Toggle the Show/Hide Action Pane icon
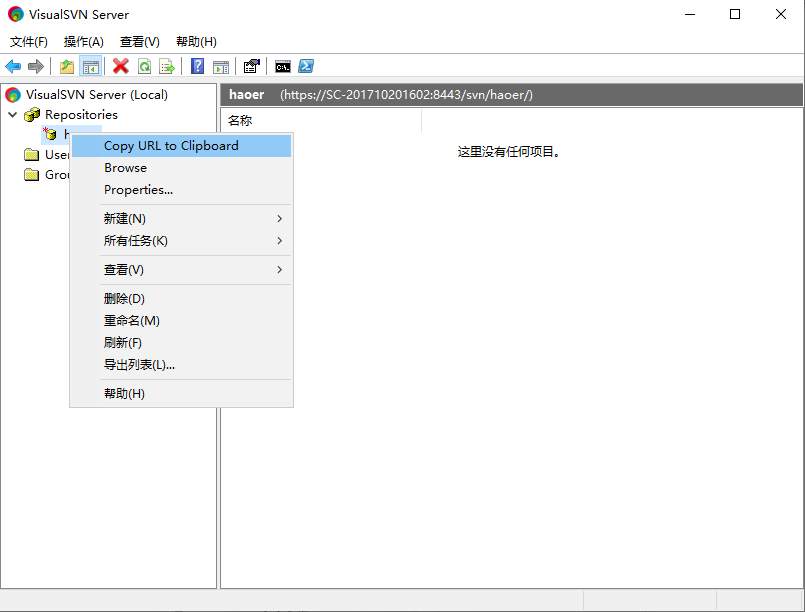Image resolution: width=805 pixels, height=612 pixels. coord(221,66)
